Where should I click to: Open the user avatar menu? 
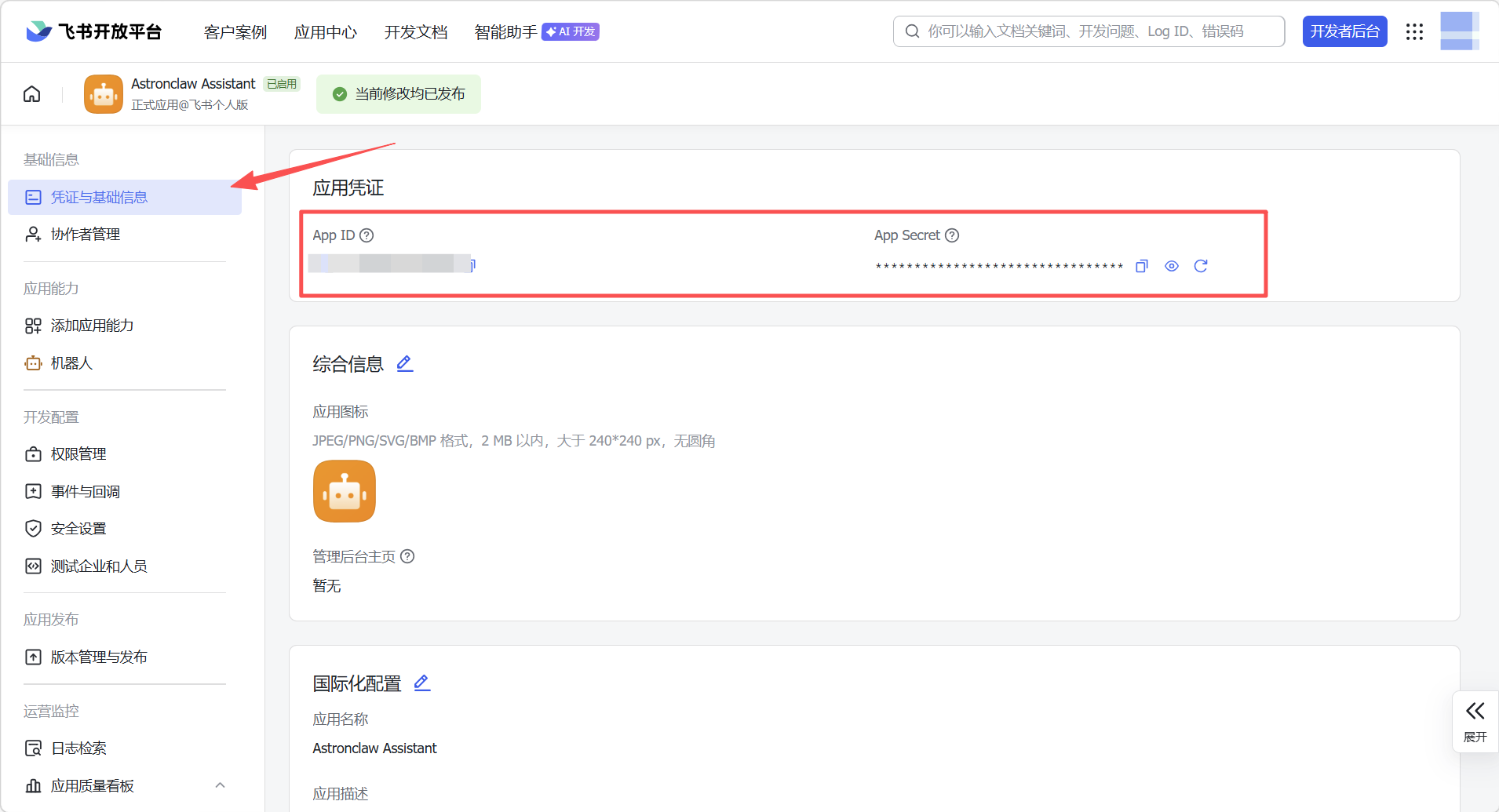[1459, 31]
